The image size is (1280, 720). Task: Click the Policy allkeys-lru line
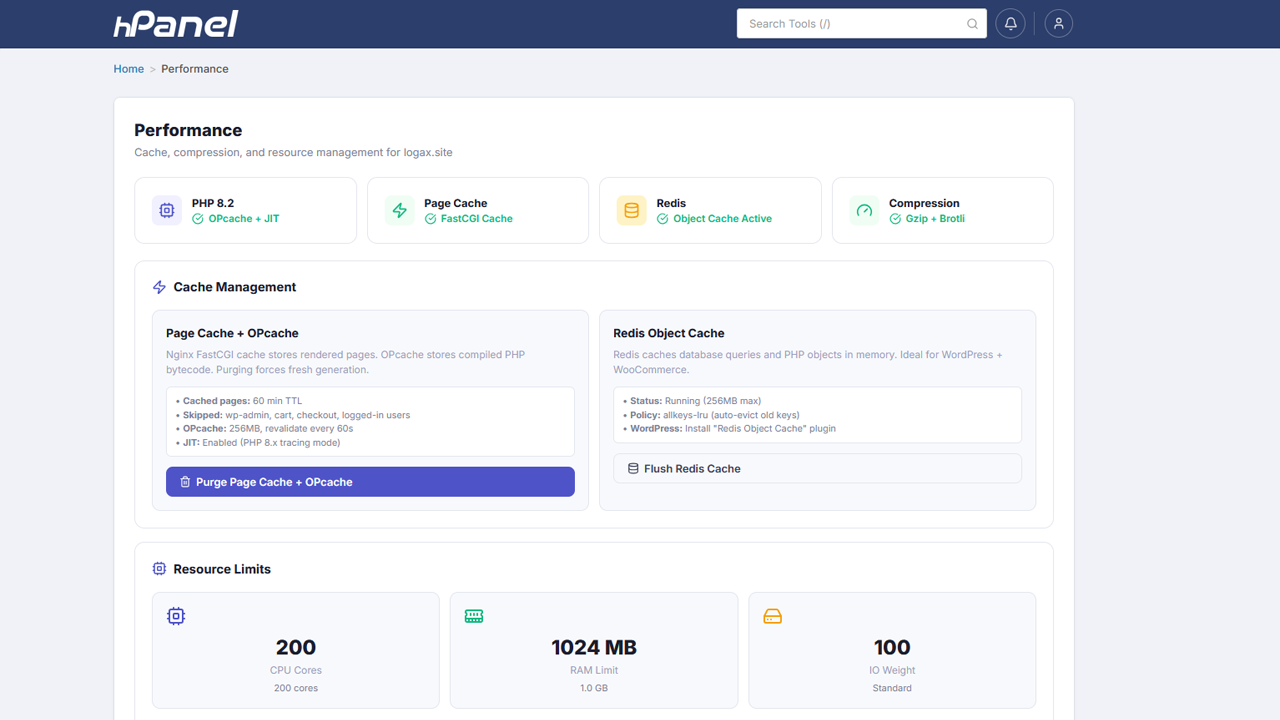711,415
